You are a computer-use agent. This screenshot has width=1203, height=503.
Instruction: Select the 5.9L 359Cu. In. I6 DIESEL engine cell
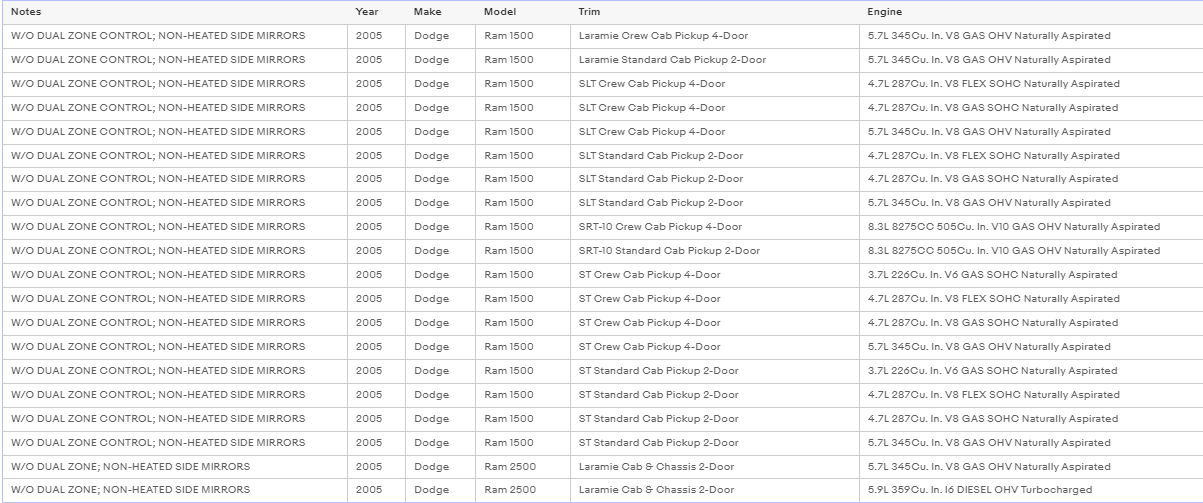tap(1031, 490)
